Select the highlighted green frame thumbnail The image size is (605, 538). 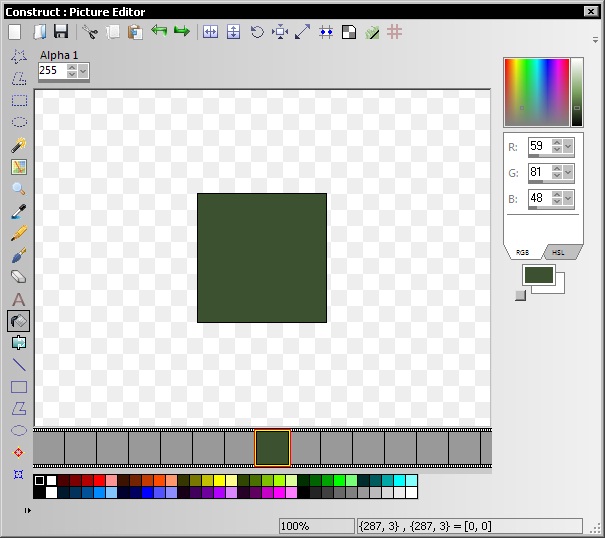[272, 448]
